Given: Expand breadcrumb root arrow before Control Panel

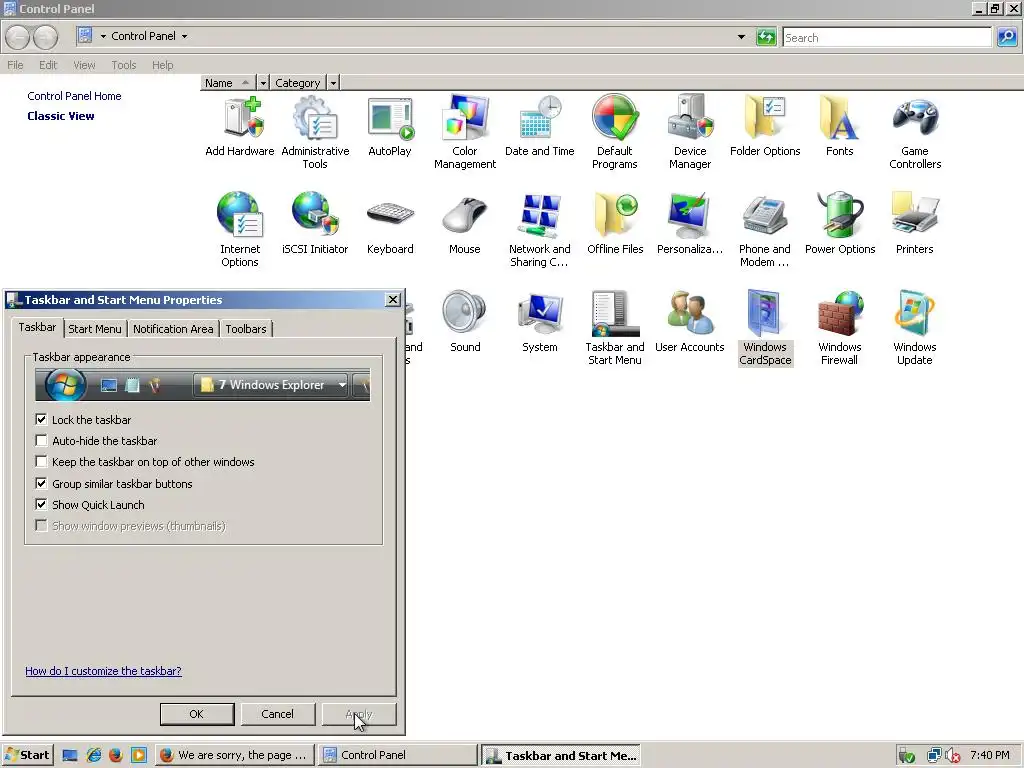Looking at the screenshot, I should (103, 37).
